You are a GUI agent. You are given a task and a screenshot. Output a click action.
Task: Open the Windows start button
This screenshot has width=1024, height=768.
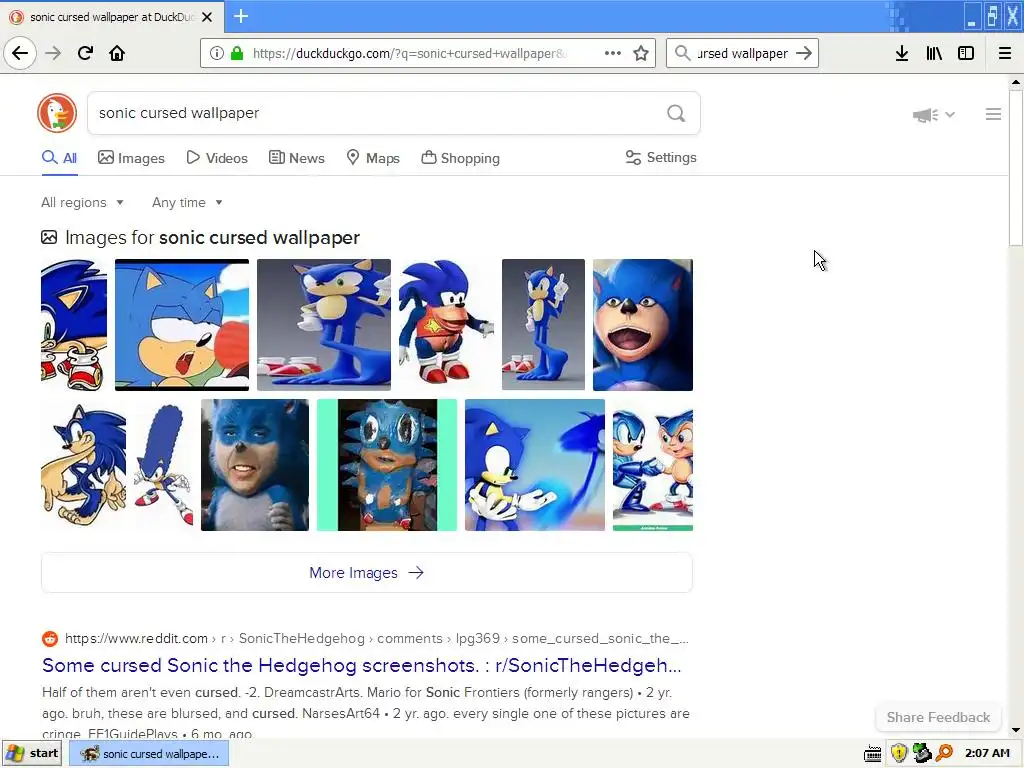tap(32, 753)
